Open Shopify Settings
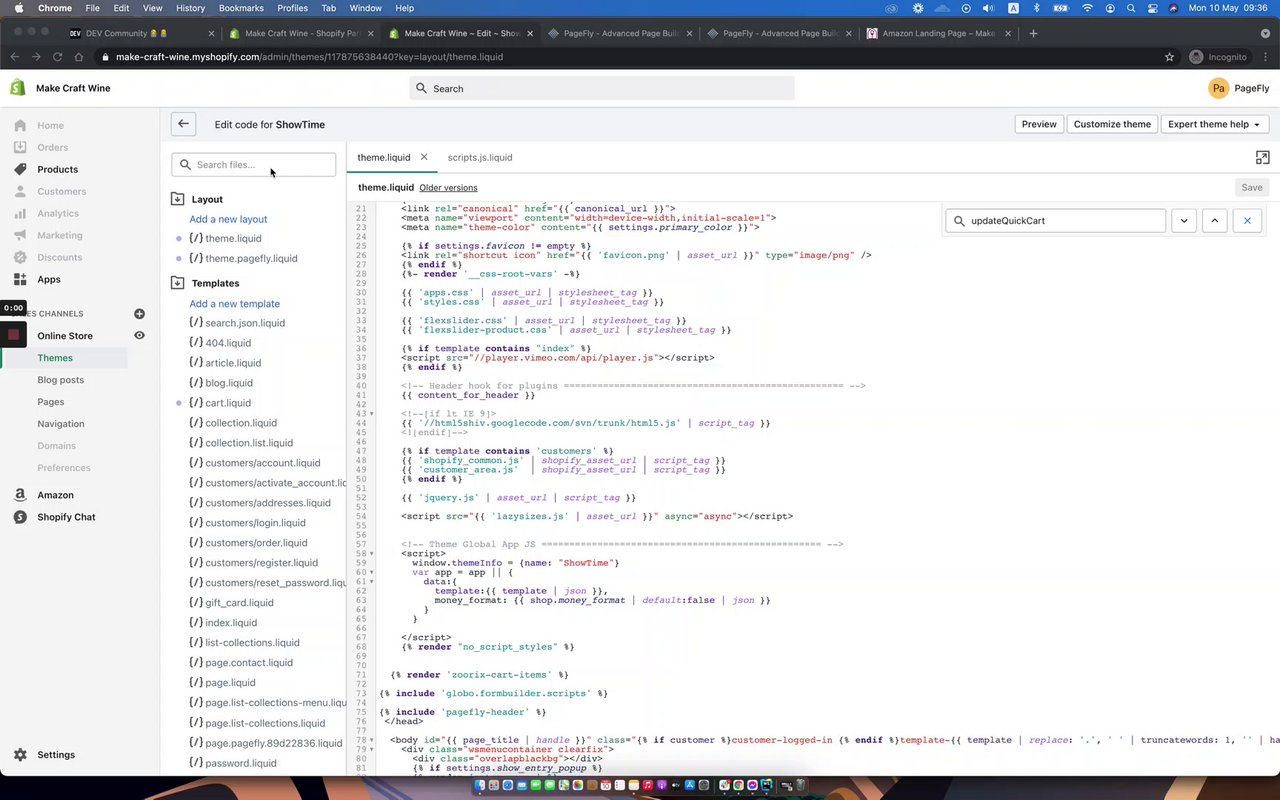 tap(56, 755)
